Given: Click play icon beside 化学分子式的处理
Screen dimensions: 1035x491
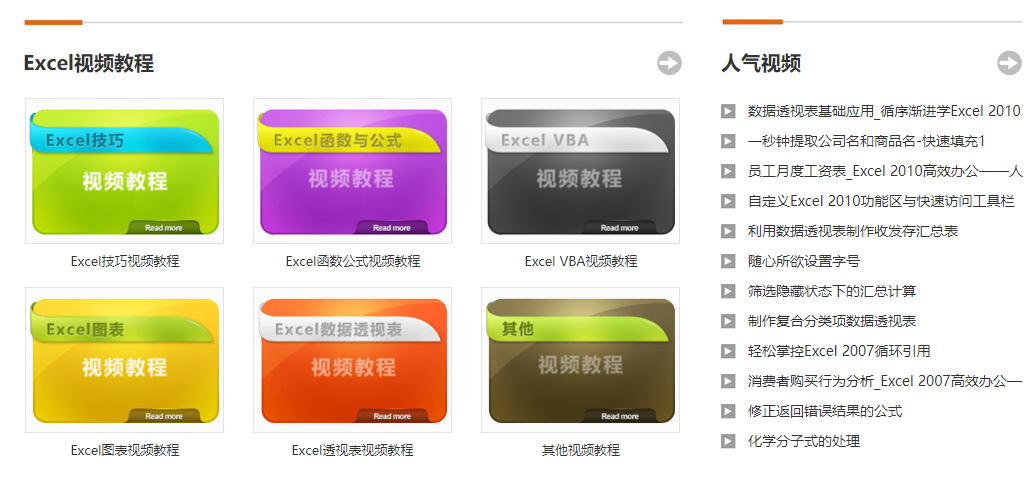Looking at the screenshot, I should pos(728,441).
